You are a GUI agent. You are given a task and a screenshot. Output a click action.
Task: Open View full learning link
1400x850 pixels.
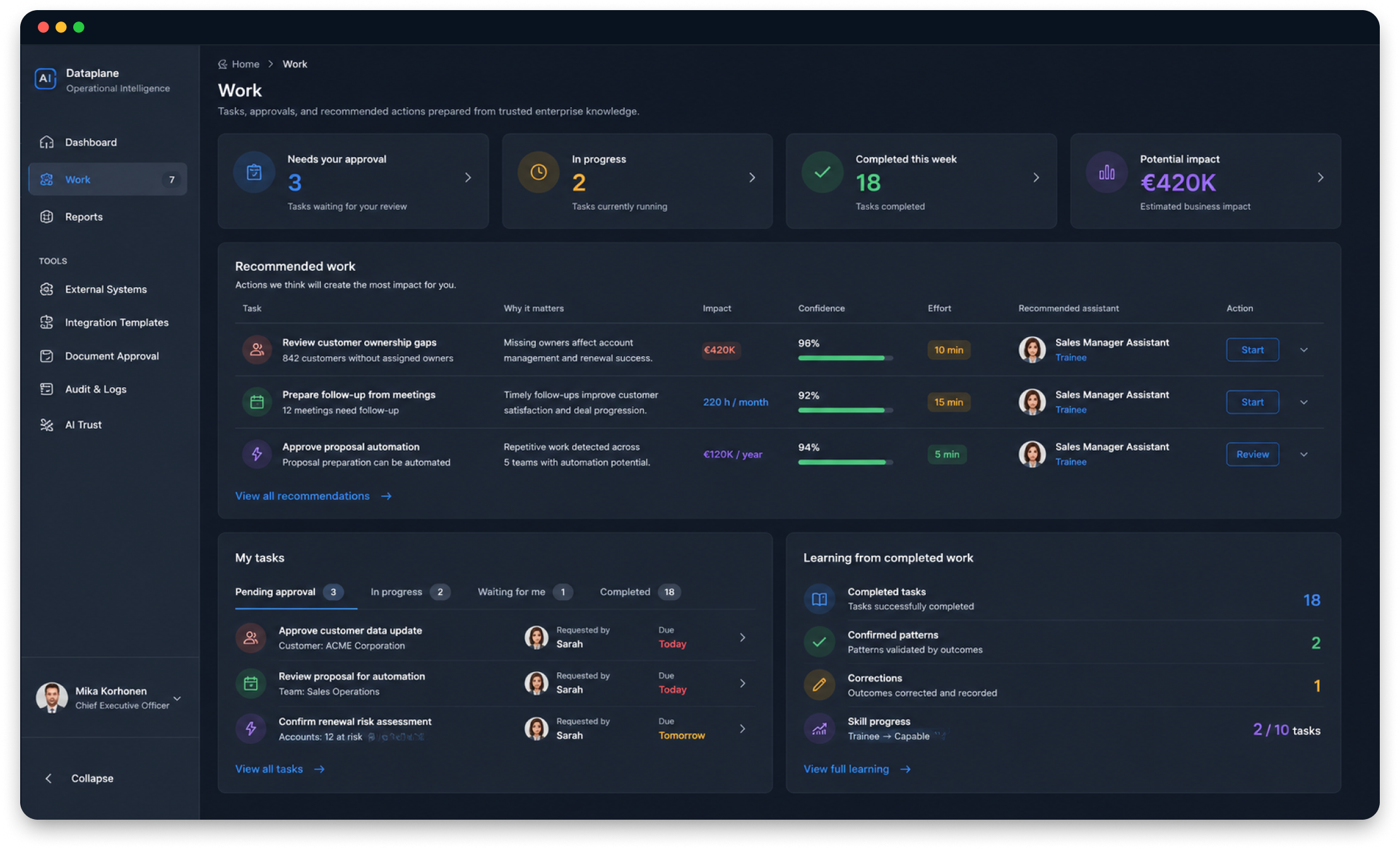tap(857, 769)
